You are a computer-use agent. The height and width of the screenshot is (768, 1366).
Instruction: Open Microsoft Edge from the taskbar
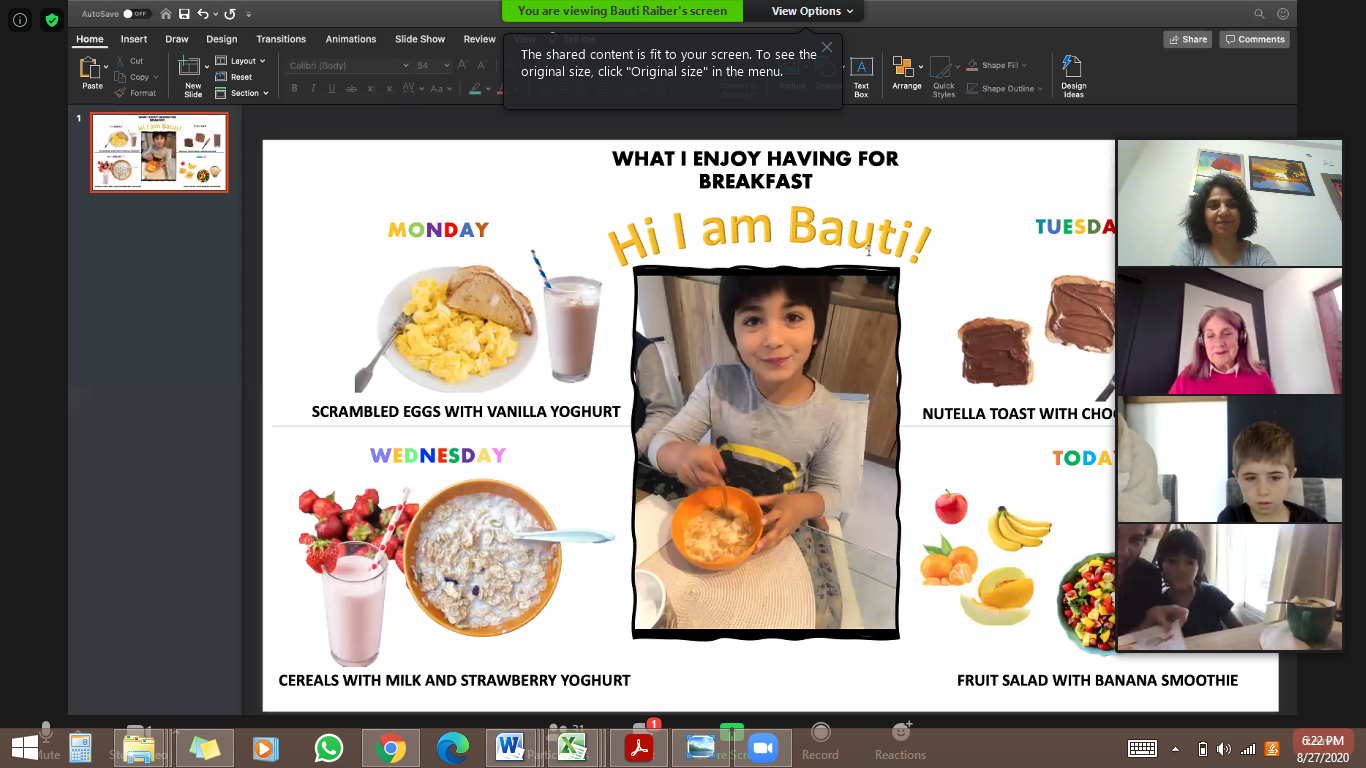[452, 748]
